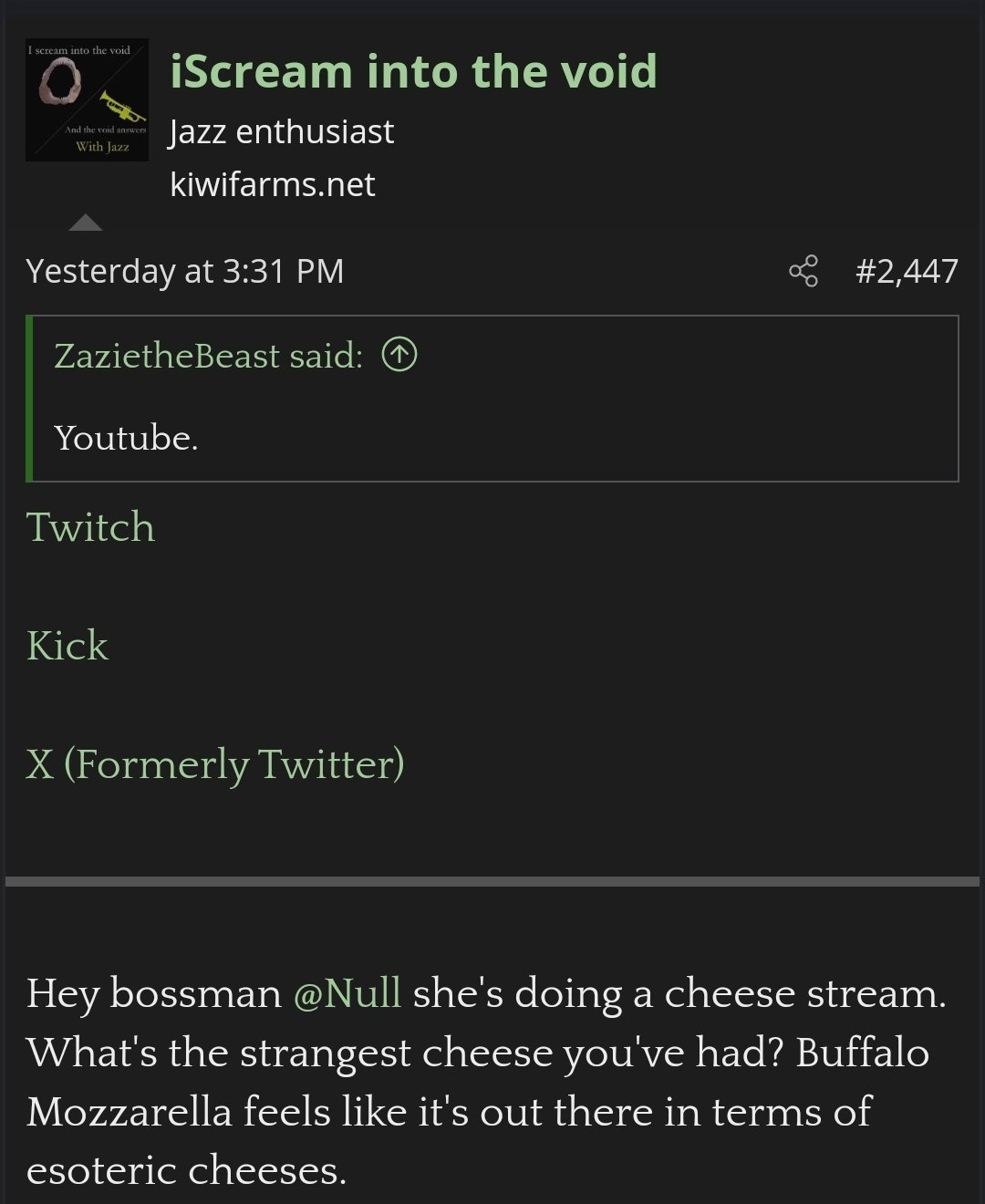The image size is (985, 1204).
Task: Open the iScream into the void avatar
Action: pyautogui.click(x=87, y=100)
